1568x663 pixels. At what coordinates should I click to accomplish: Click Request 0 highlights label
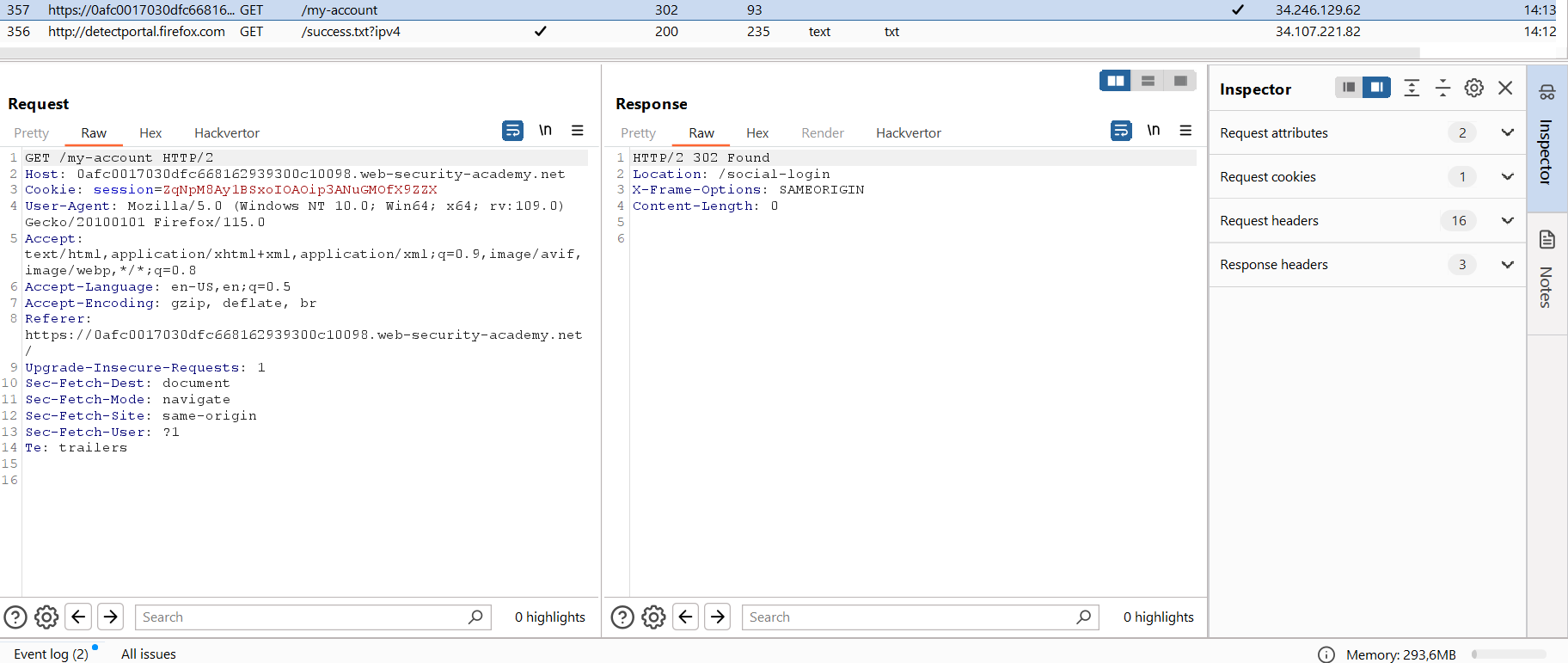(549, 617)
